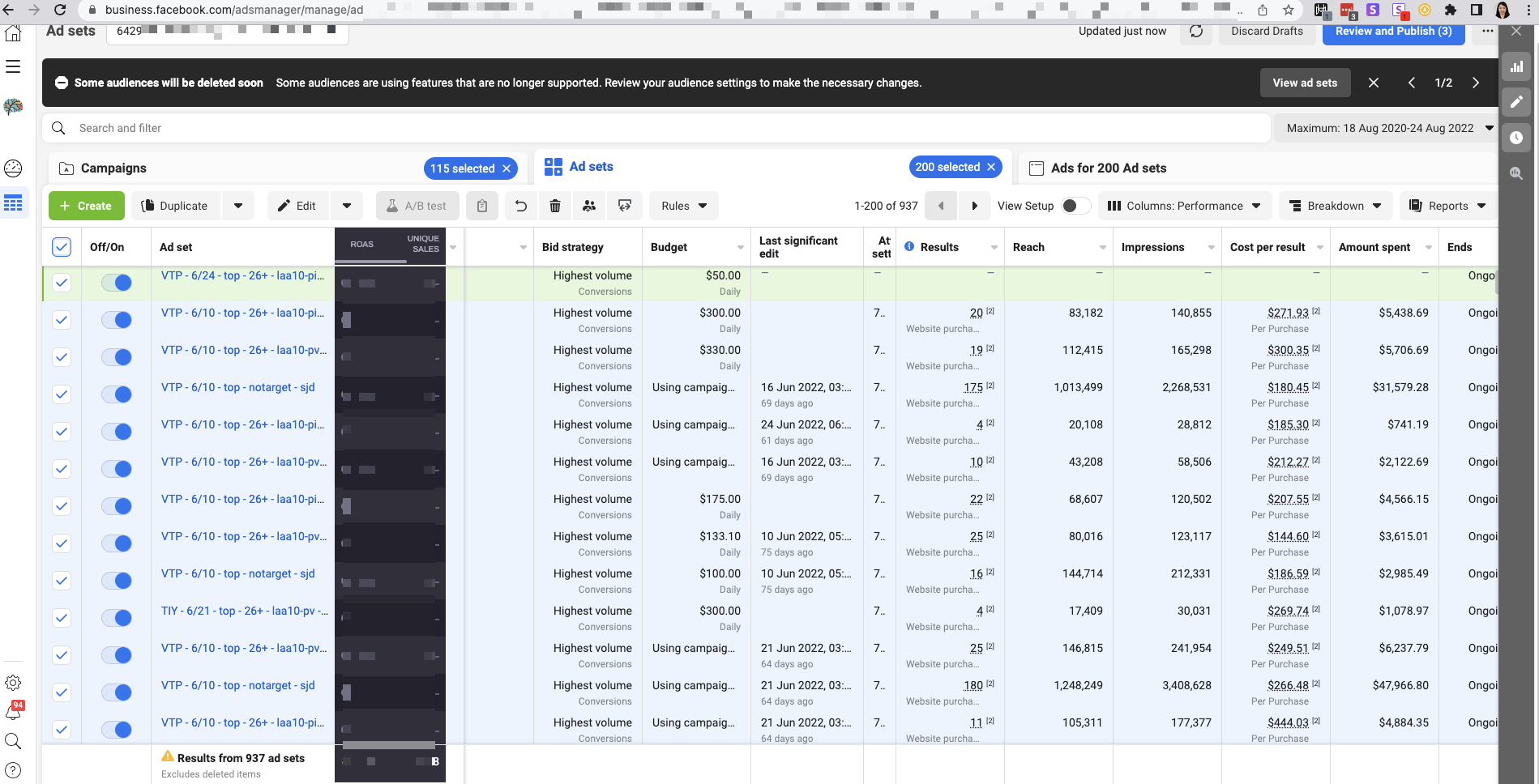
Task: Open the Reports dropdown
Action: (1448, 206)
